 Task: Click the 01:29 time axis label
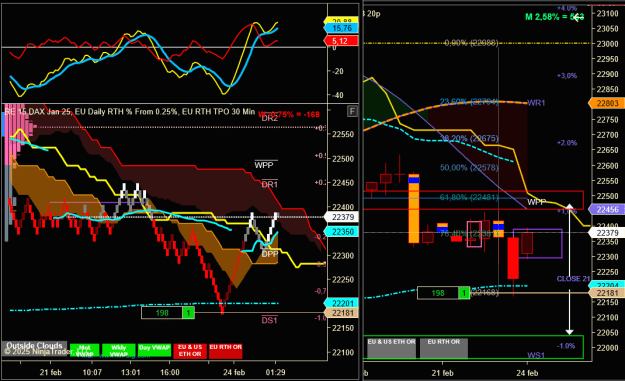pyautogui.click(x=275, y=372)
